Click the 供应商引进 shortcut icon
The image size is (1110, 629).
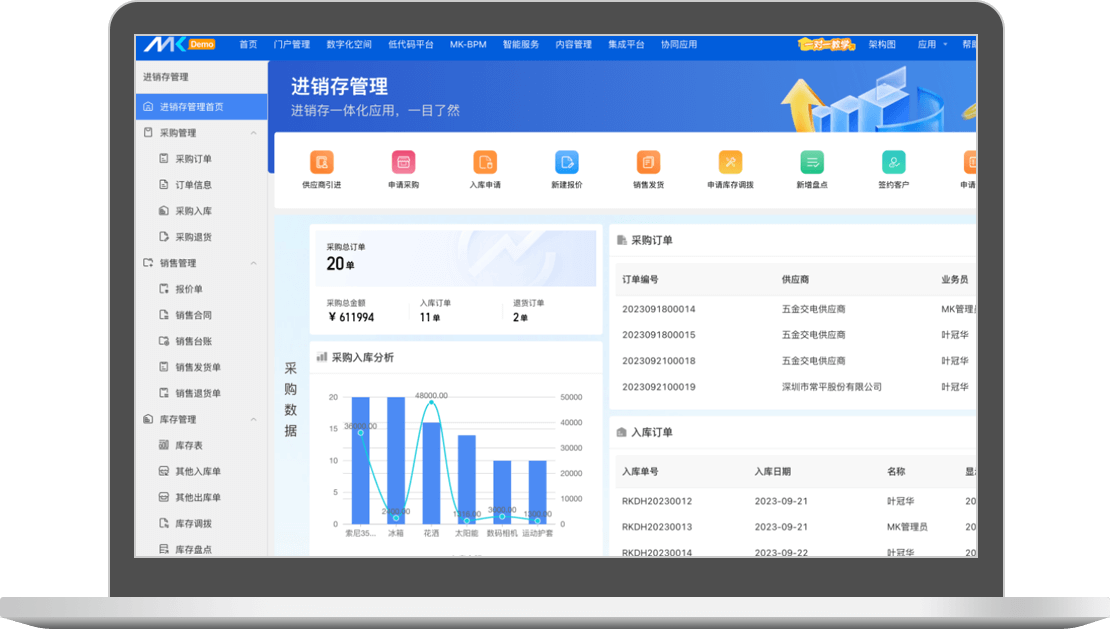tap(321, 162)
